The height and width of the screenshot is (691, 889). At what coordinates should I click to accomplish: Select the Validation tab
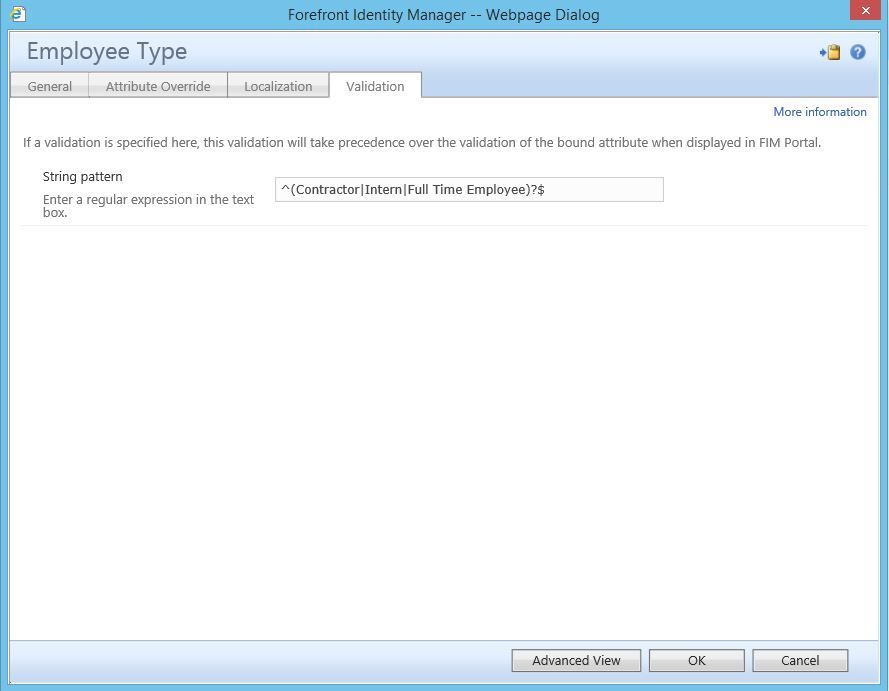click(375, 86)
